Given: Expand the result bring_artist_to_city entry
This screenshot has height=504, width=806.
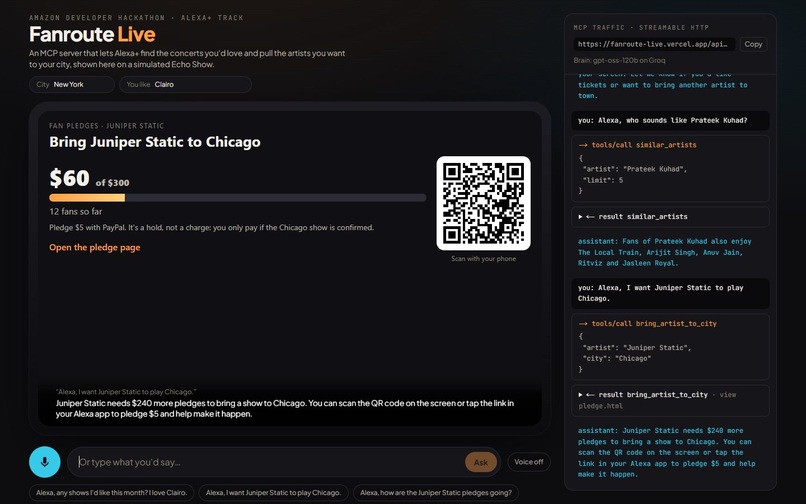Looking at the screenshot, I should click(670, 400).
